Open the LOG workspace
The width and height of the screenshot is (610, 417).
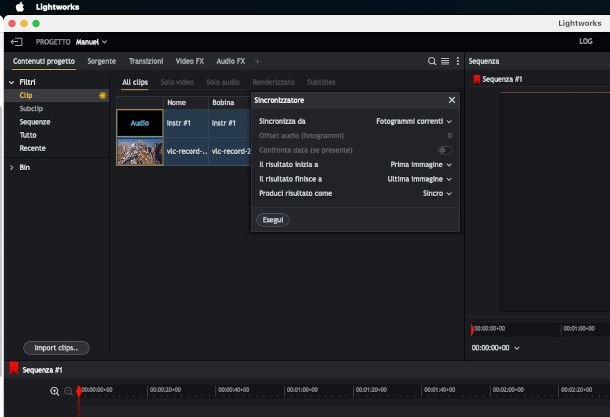click(585, 41)
